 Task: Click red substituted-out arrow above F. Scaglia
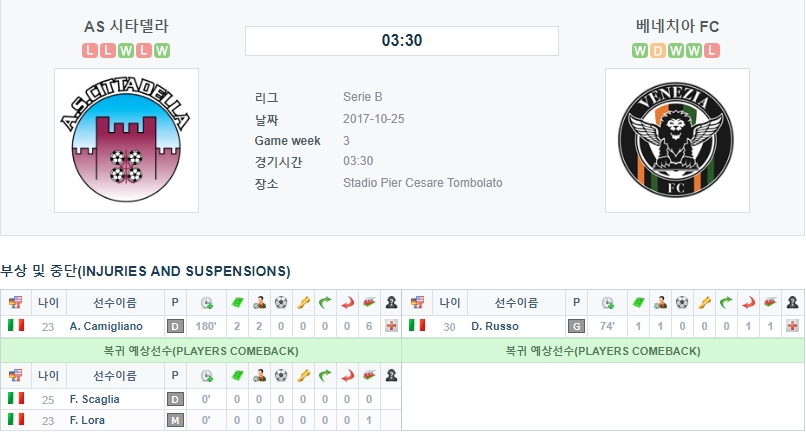[347, 376]
